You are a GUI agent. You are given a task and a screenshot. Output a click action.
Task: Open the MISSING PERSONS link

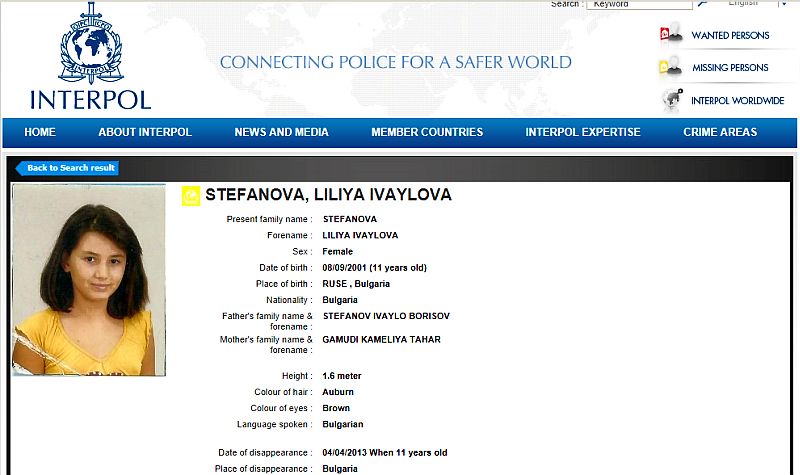pos(730,67)
